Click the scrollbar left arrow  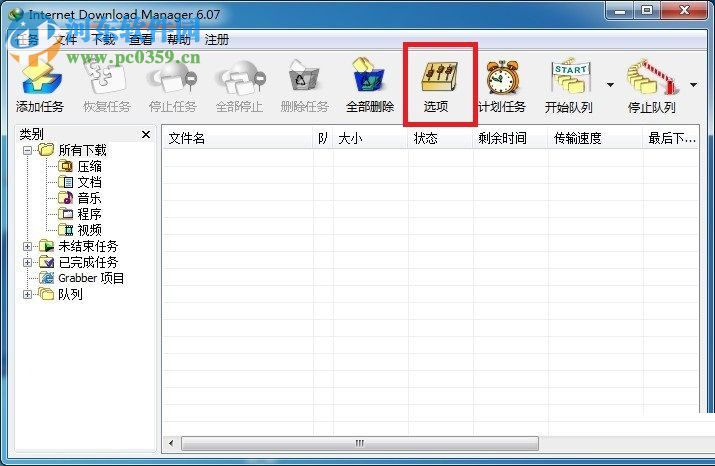(171, 443)
